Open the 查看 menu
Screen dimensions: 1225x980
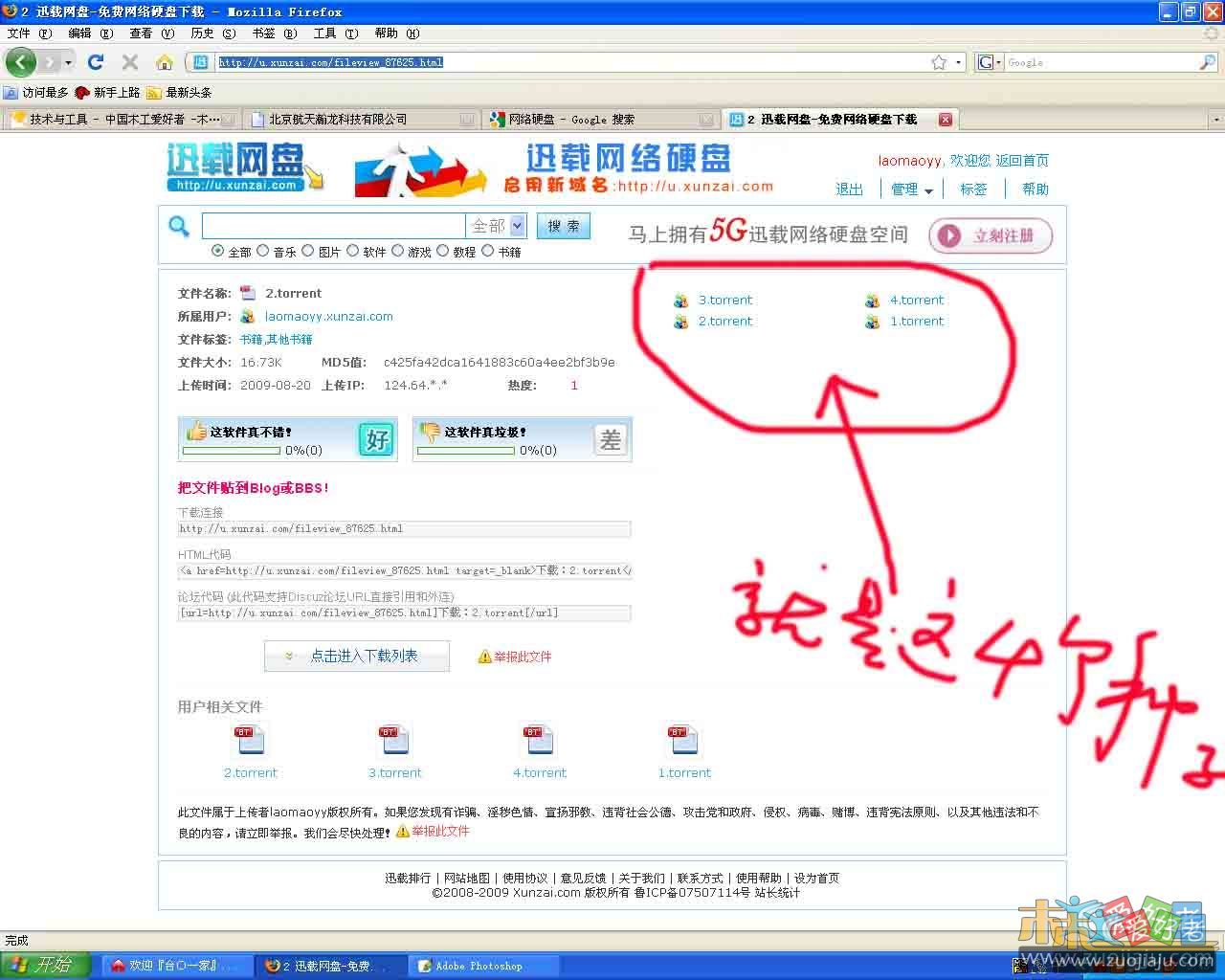pos(151,33)
